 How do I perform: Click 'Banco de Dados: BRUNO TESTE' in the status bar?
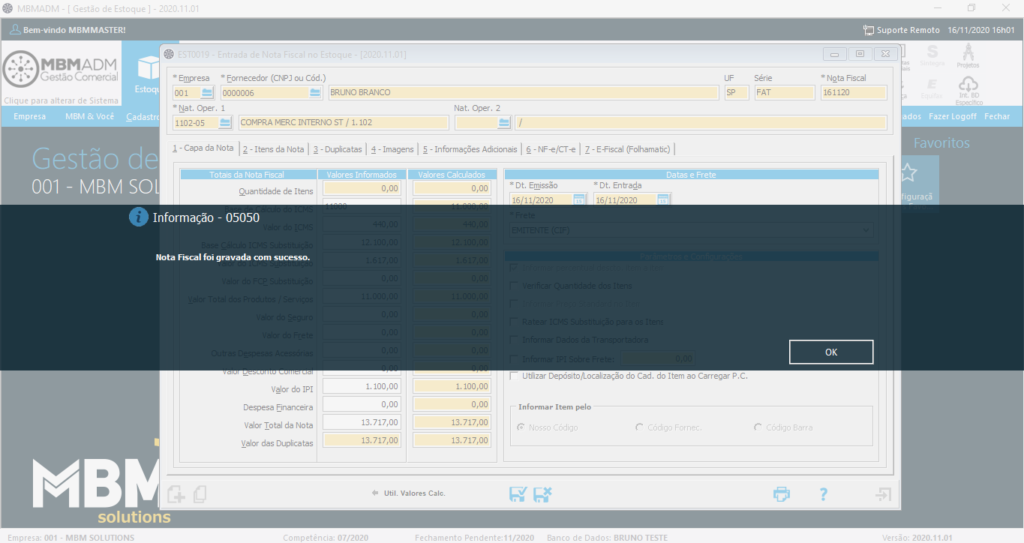pyautogui.click(x=607, y=538)
